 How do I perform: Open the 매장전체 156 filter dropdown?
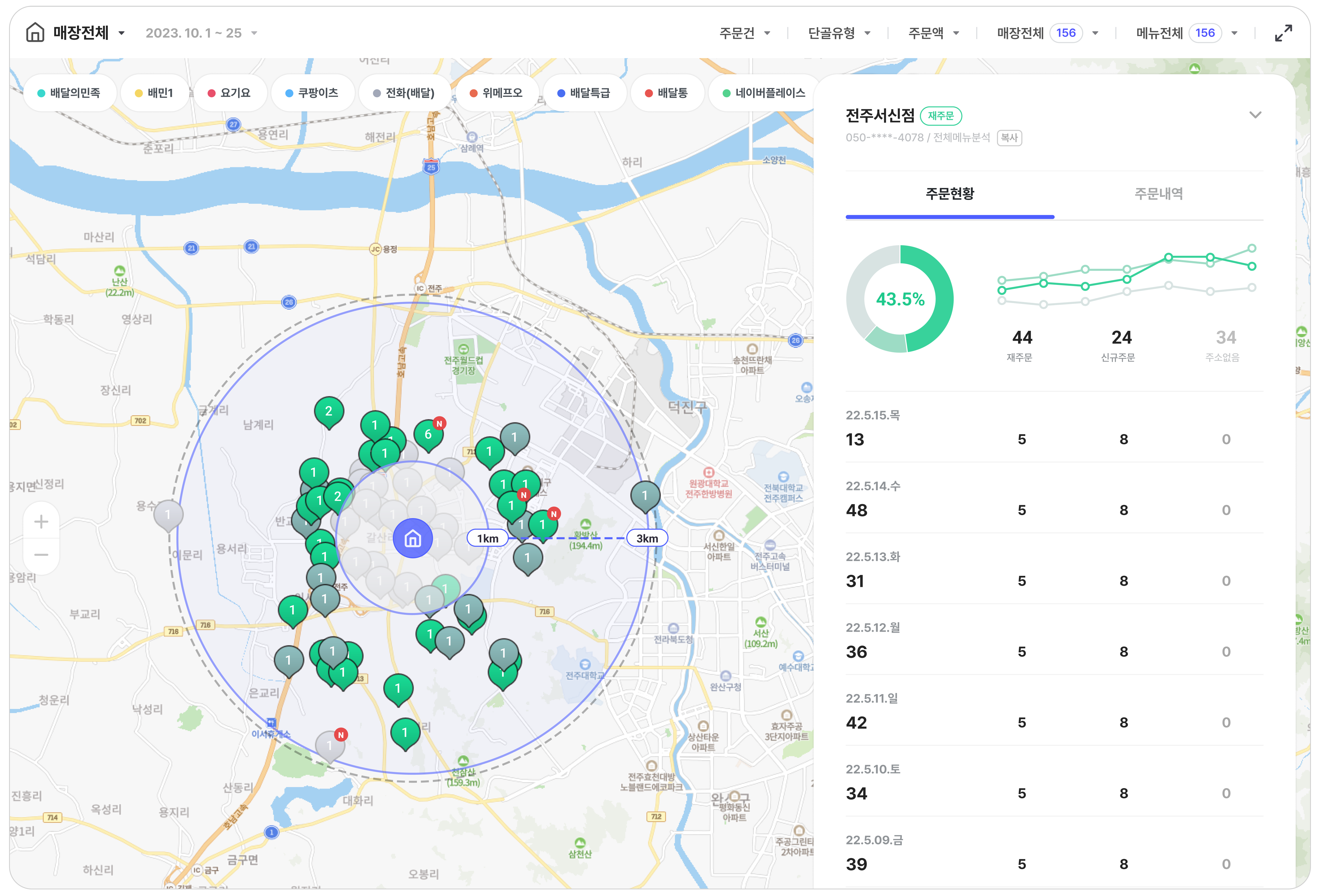click(1048, 33)
